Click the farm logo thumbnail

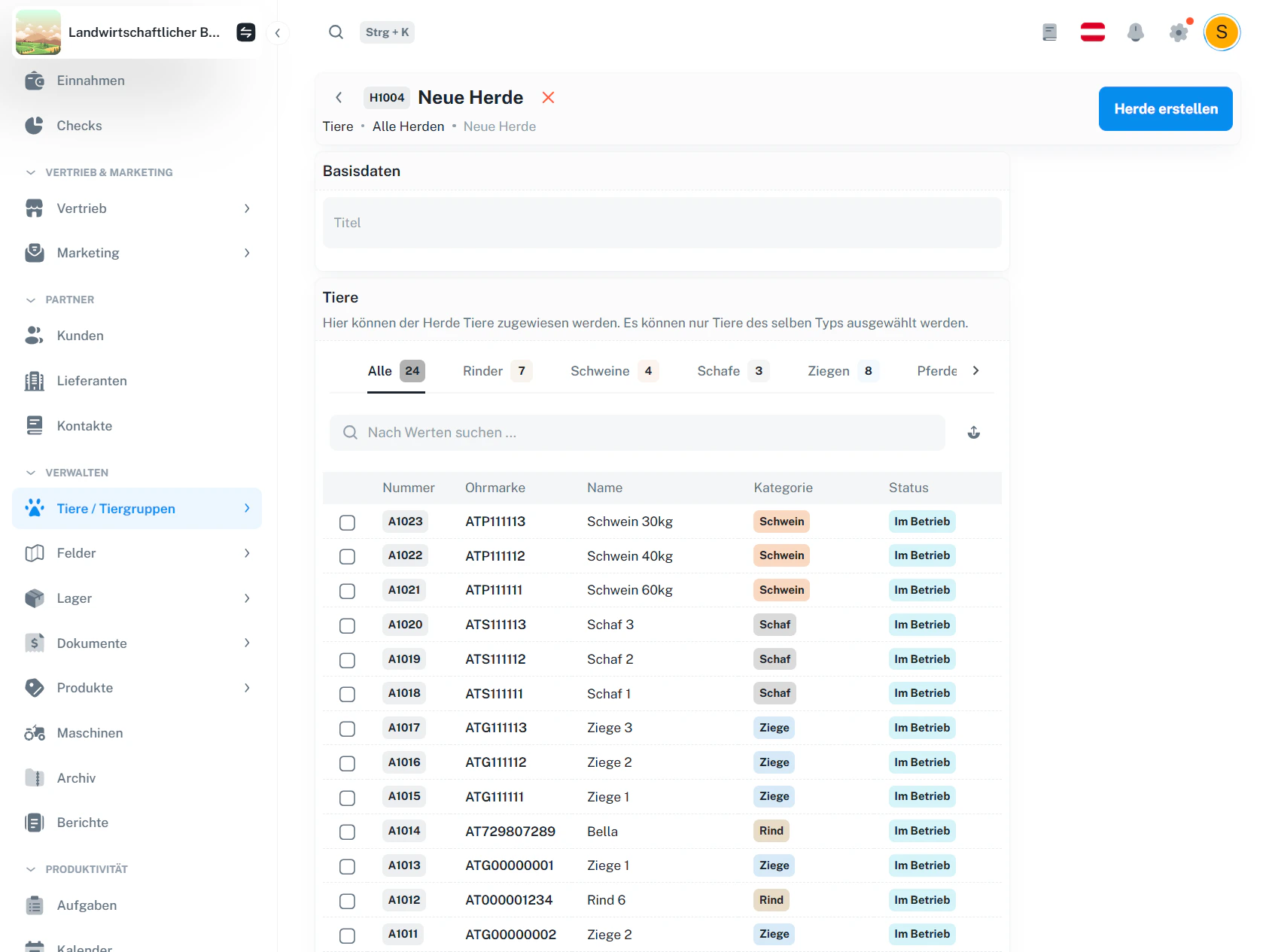38,32
